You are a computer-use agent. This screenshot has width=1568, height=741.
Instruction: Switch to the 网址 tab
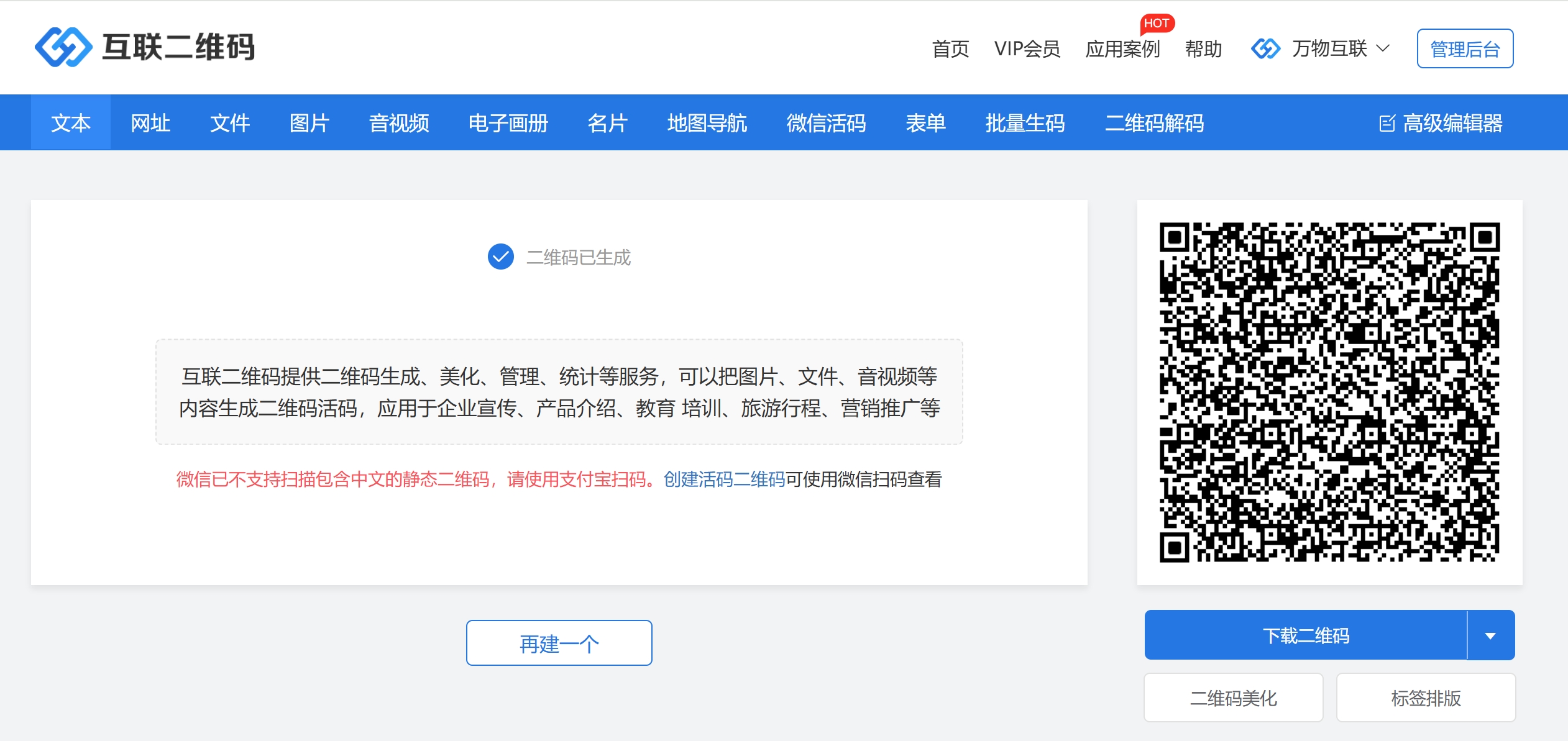coord(150,122)
